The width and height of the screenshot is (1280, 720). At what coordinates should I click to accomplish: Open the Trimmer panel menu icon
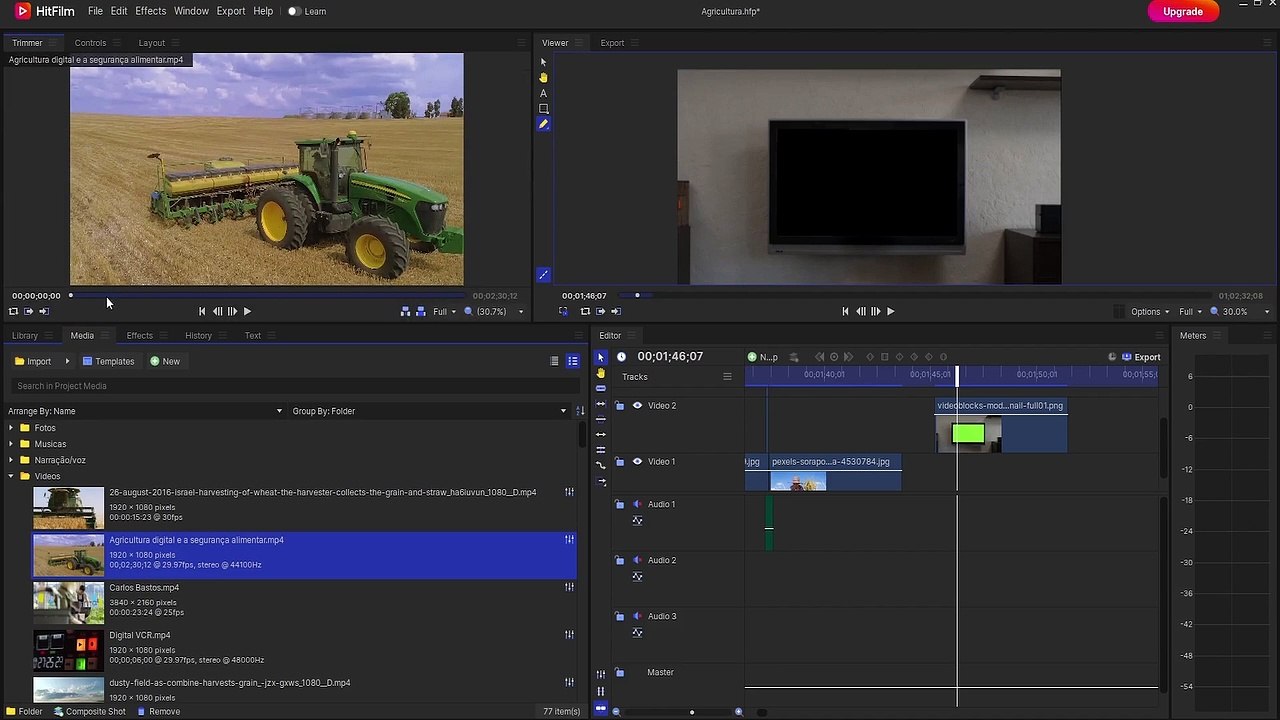tap(55, 43)
